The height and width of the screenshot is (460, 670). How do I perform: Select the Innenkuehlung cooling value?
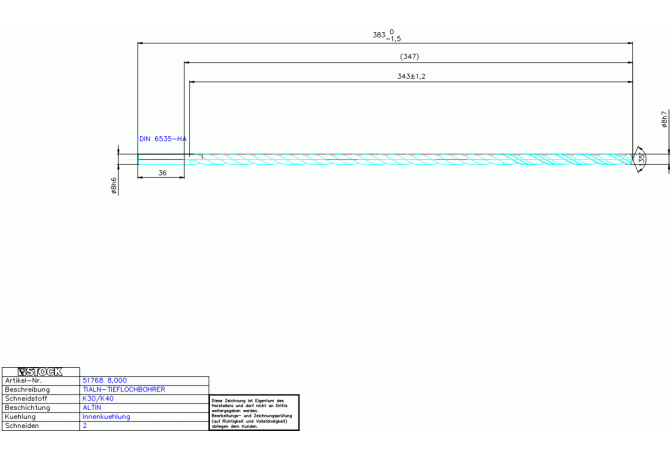pyautogui.click(x=106, y=416)
